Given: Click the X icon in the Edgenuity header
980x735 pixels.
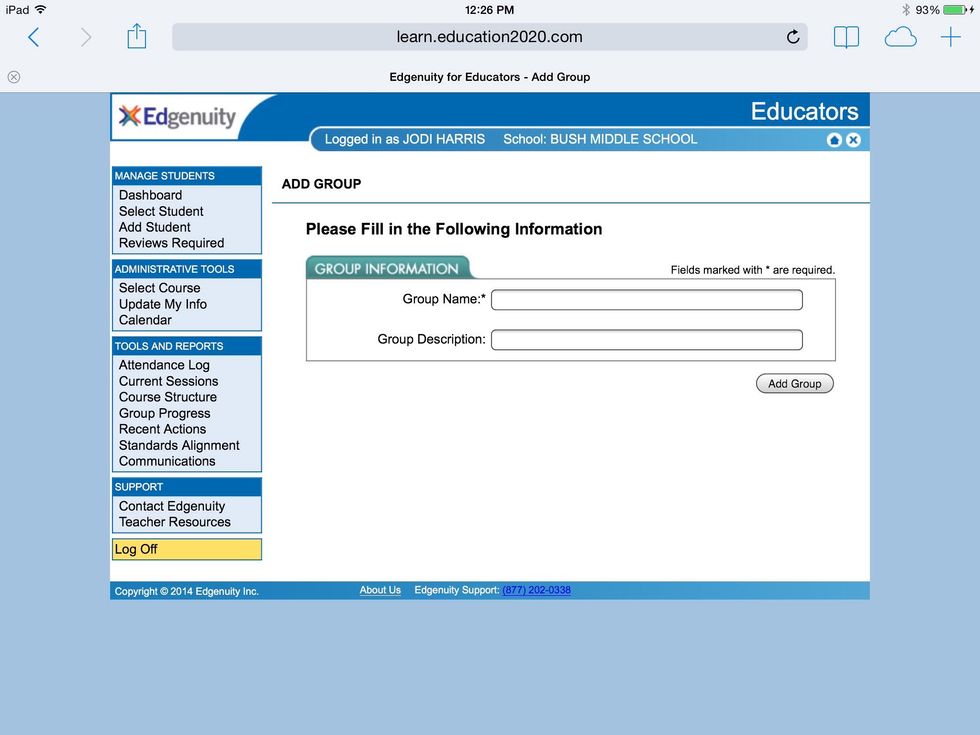Looking at the screenshot, I should click(853, 140).
